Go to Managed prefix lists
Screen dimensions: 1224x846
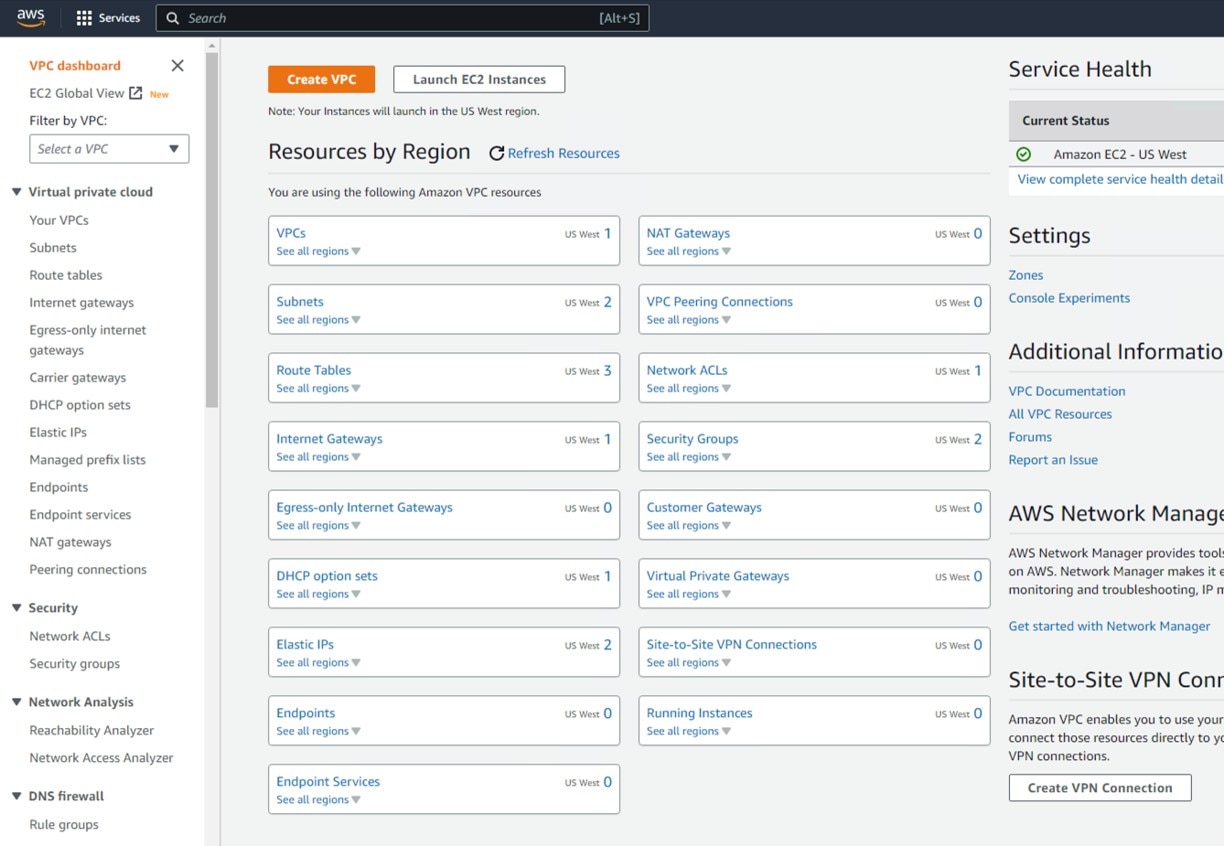tap(88, 460)
